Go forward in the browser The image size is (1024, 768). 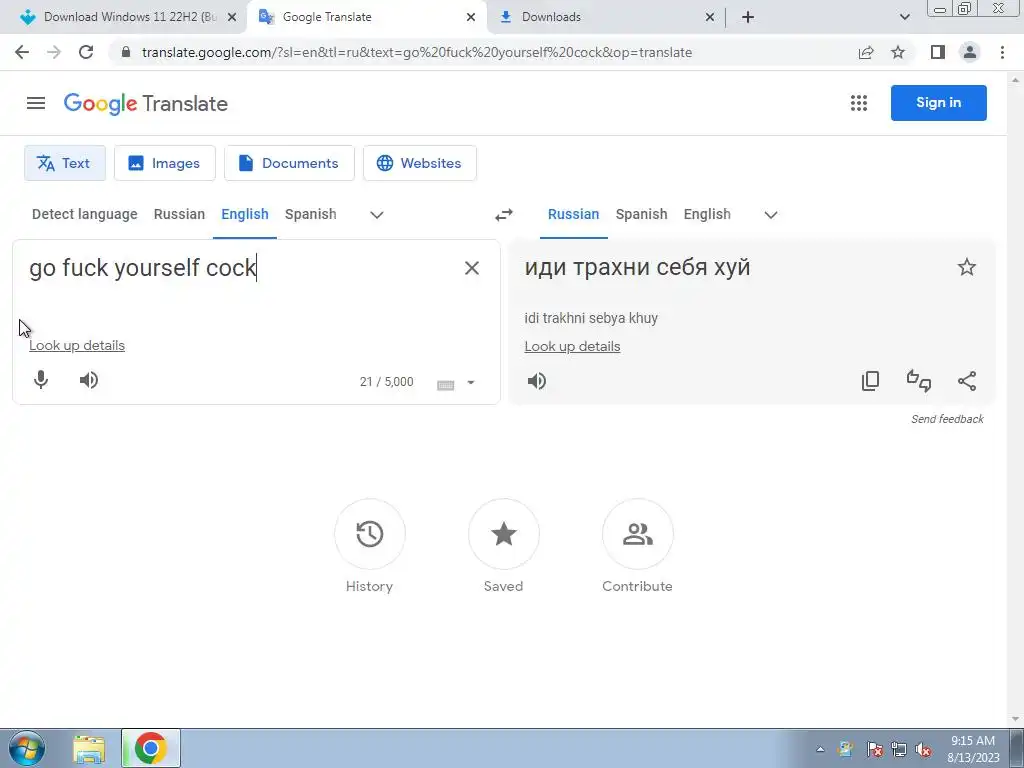pos(54,52)
